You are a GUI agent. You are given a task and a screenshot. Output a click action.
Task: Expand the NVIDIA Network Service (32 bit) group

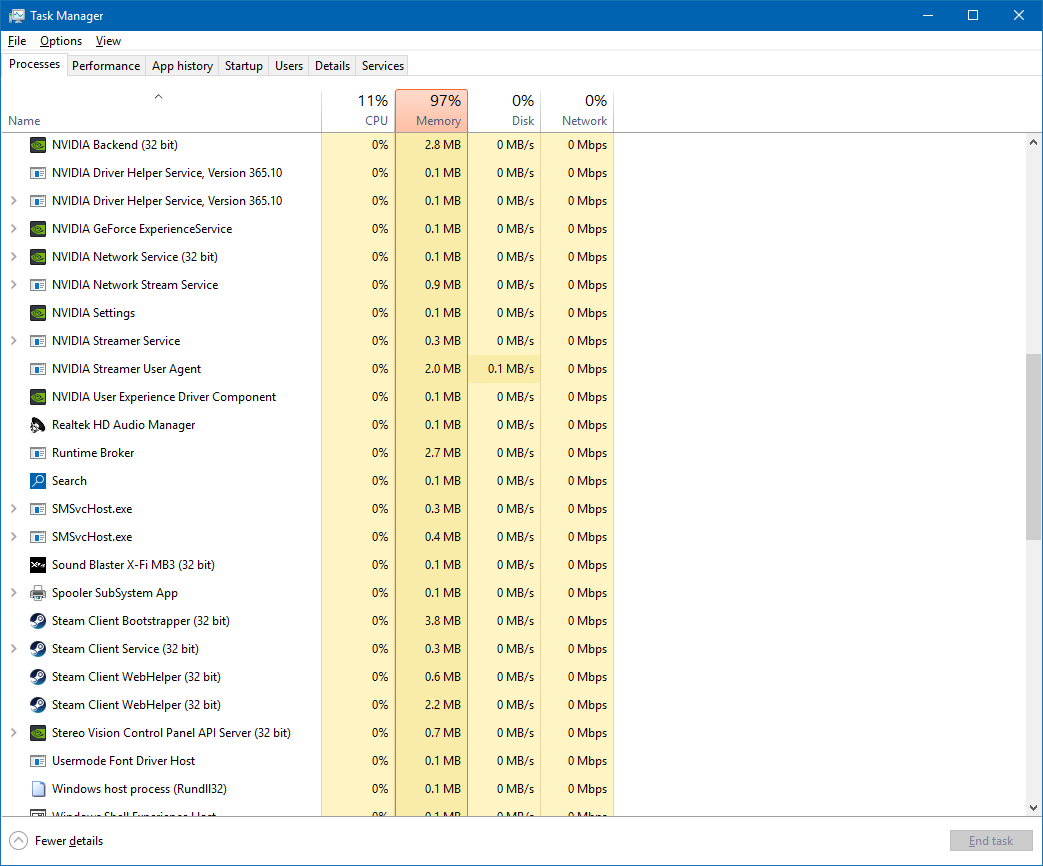click(x=13, y=257)
